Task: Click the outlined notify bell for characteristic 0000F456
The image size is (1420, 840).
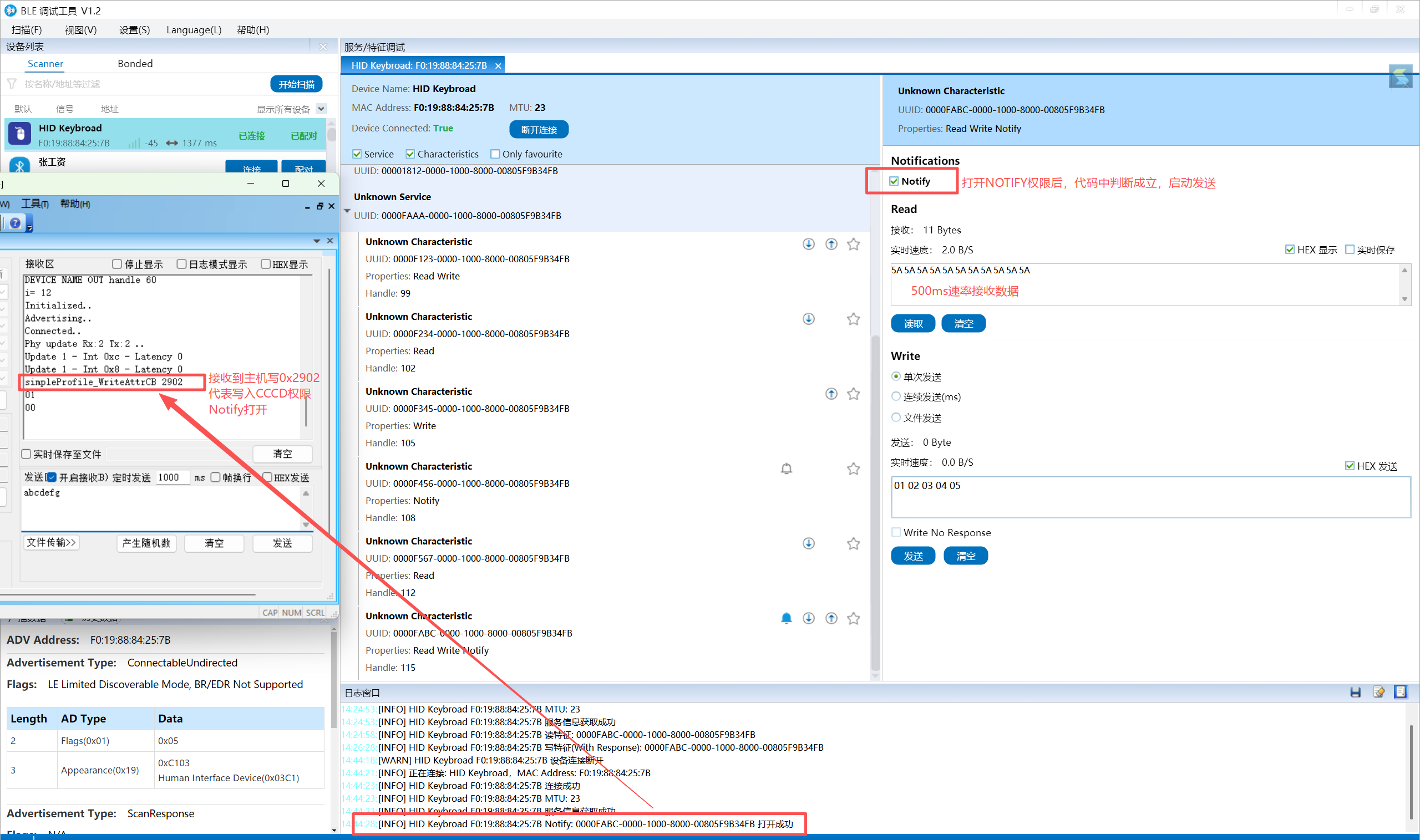Action: pyautogui.click(x=786, y=469)
